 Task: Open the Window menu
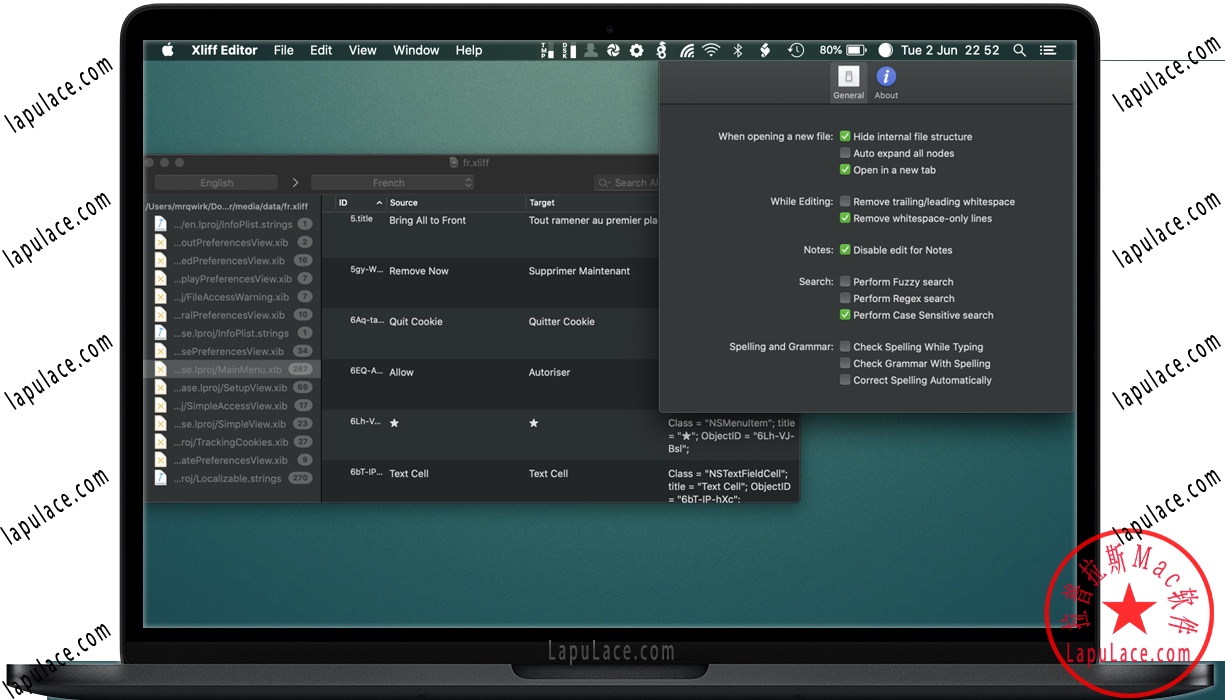pyautogui.click(x=416, y=50)
